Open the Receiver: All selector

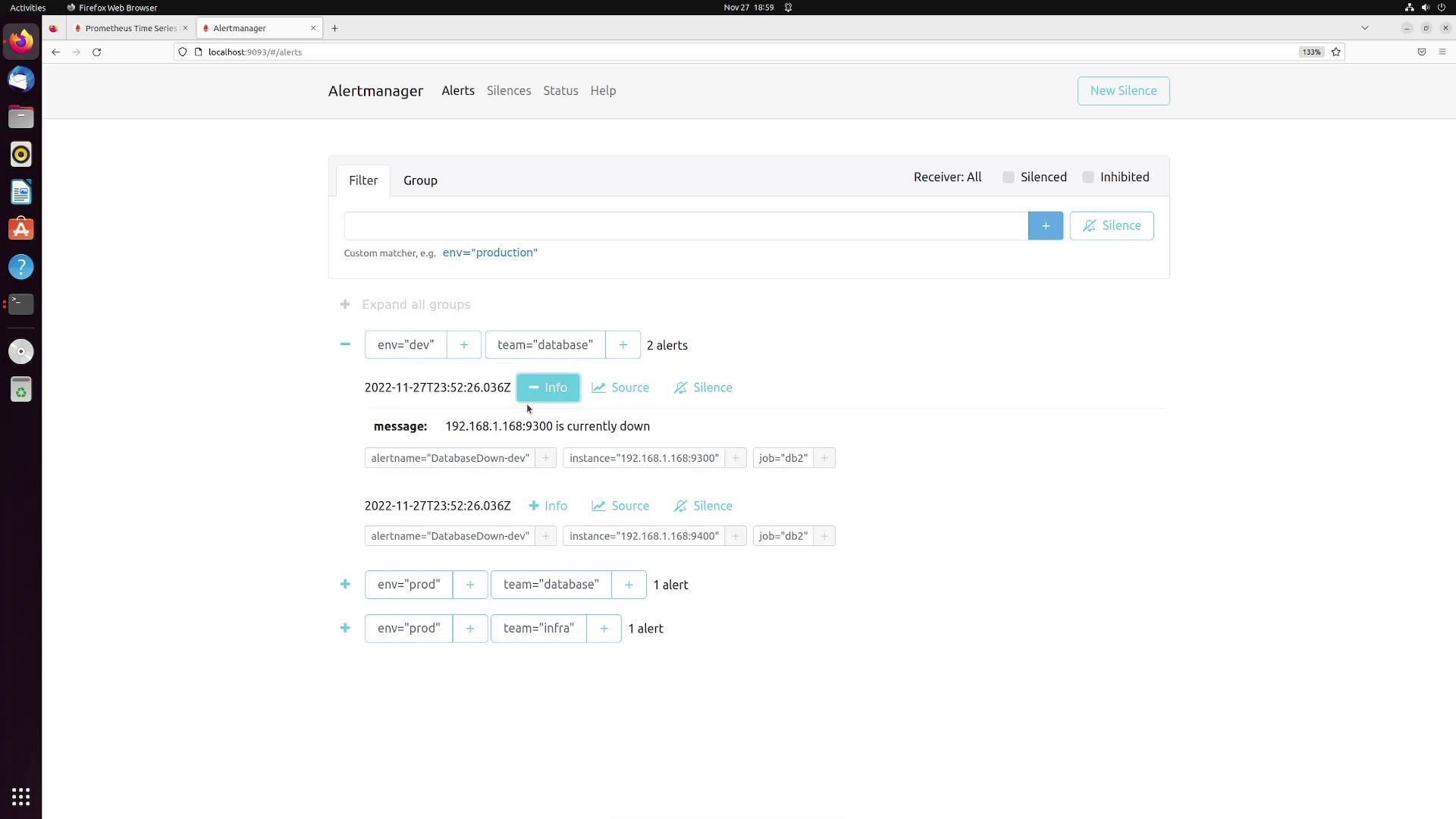947,177
